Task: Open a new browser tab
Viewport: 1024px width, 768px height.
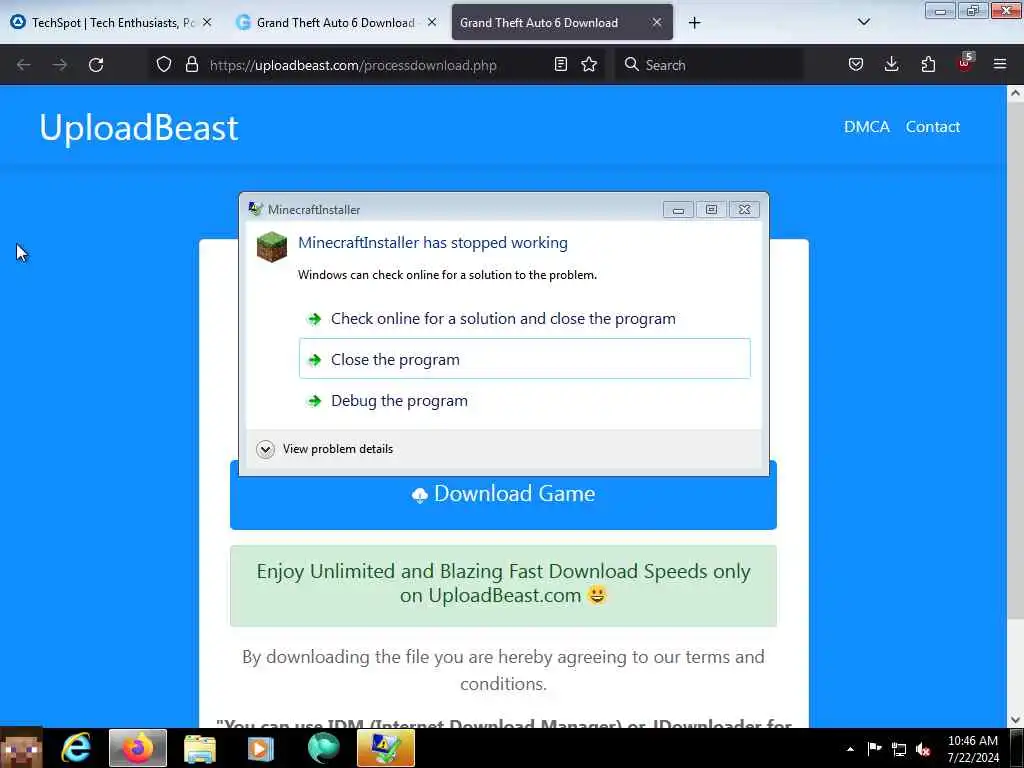Action: coord(694,23)
